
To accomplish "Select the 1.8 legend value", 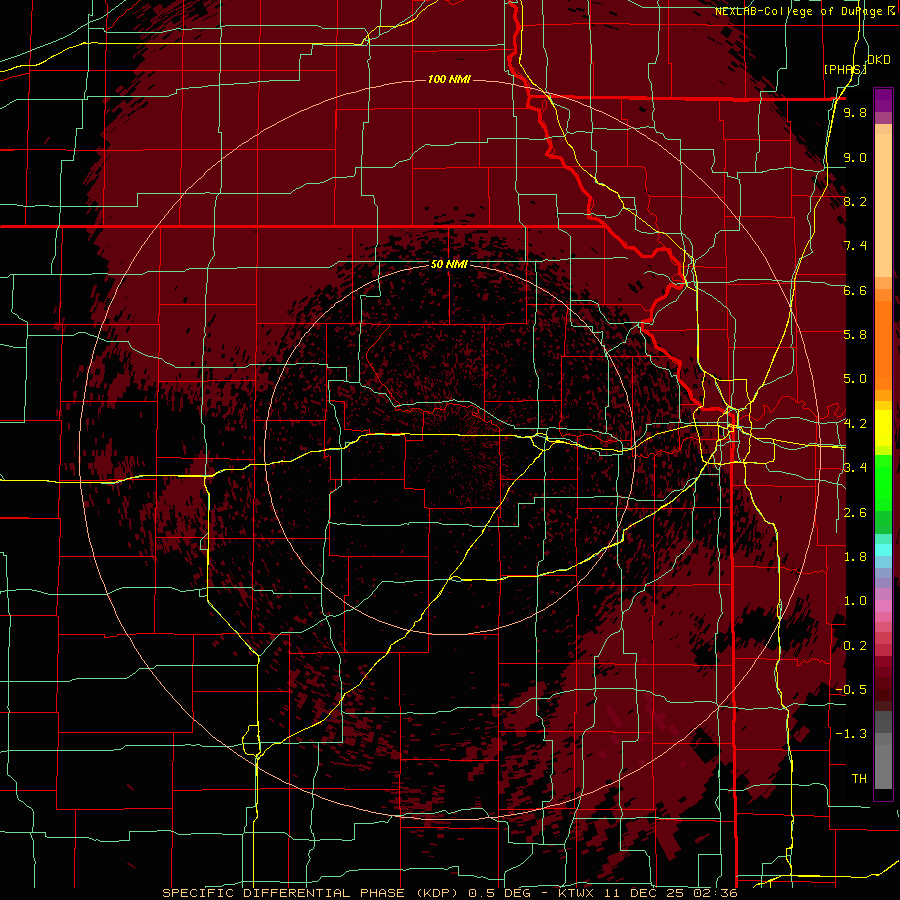I will (855, 557).
